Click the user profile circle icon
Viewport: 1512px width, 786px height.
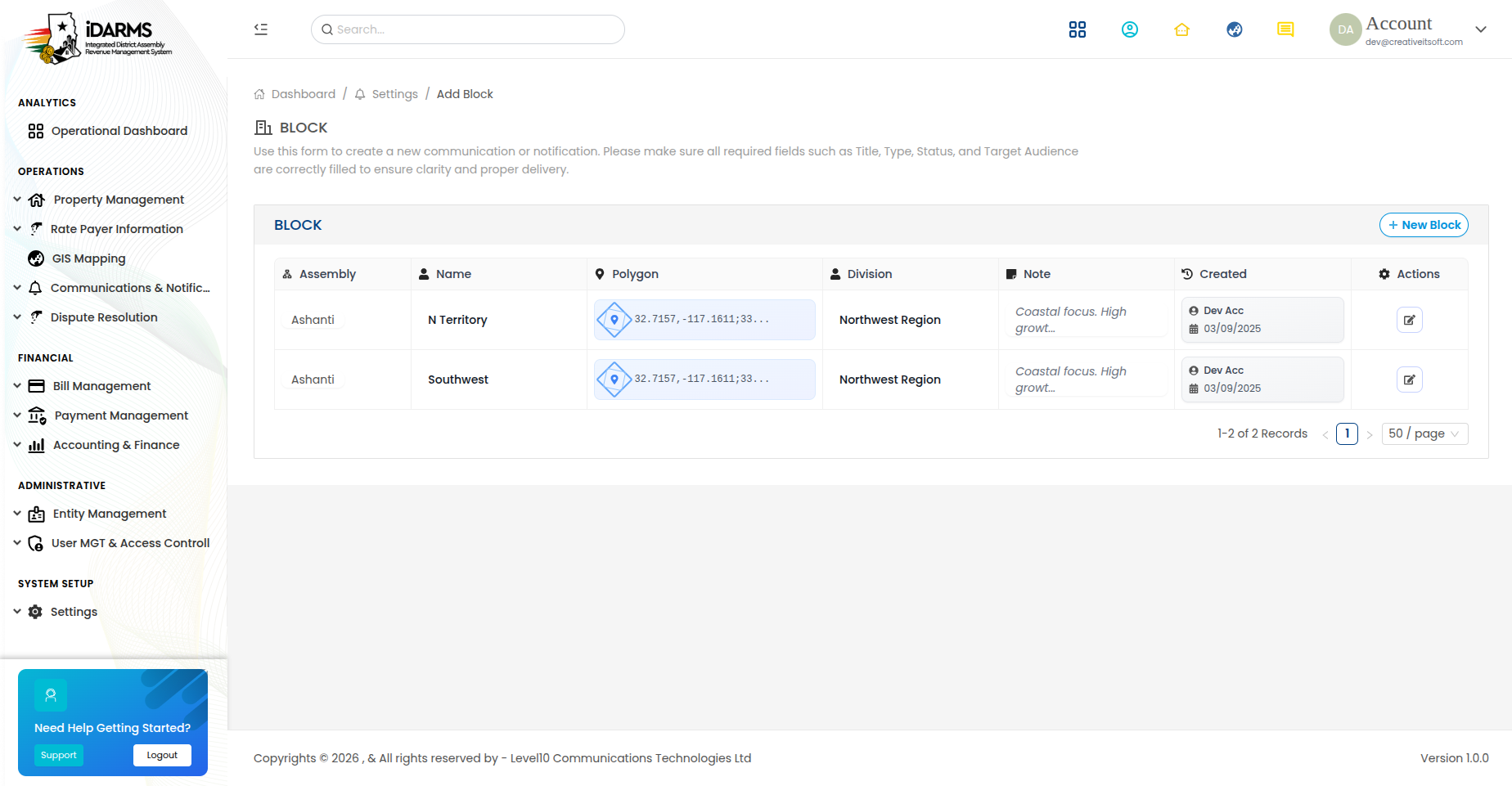click(x=1130, y=29)
